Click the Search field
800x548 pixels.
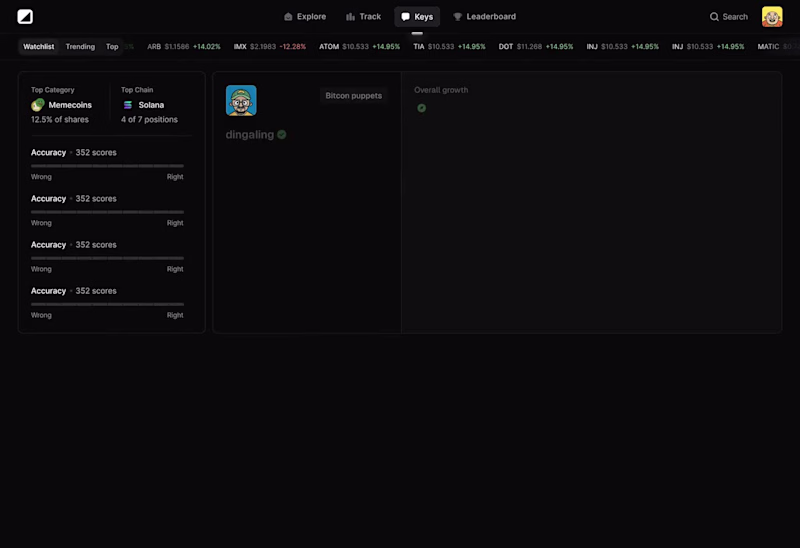click(x=729, y=17)
